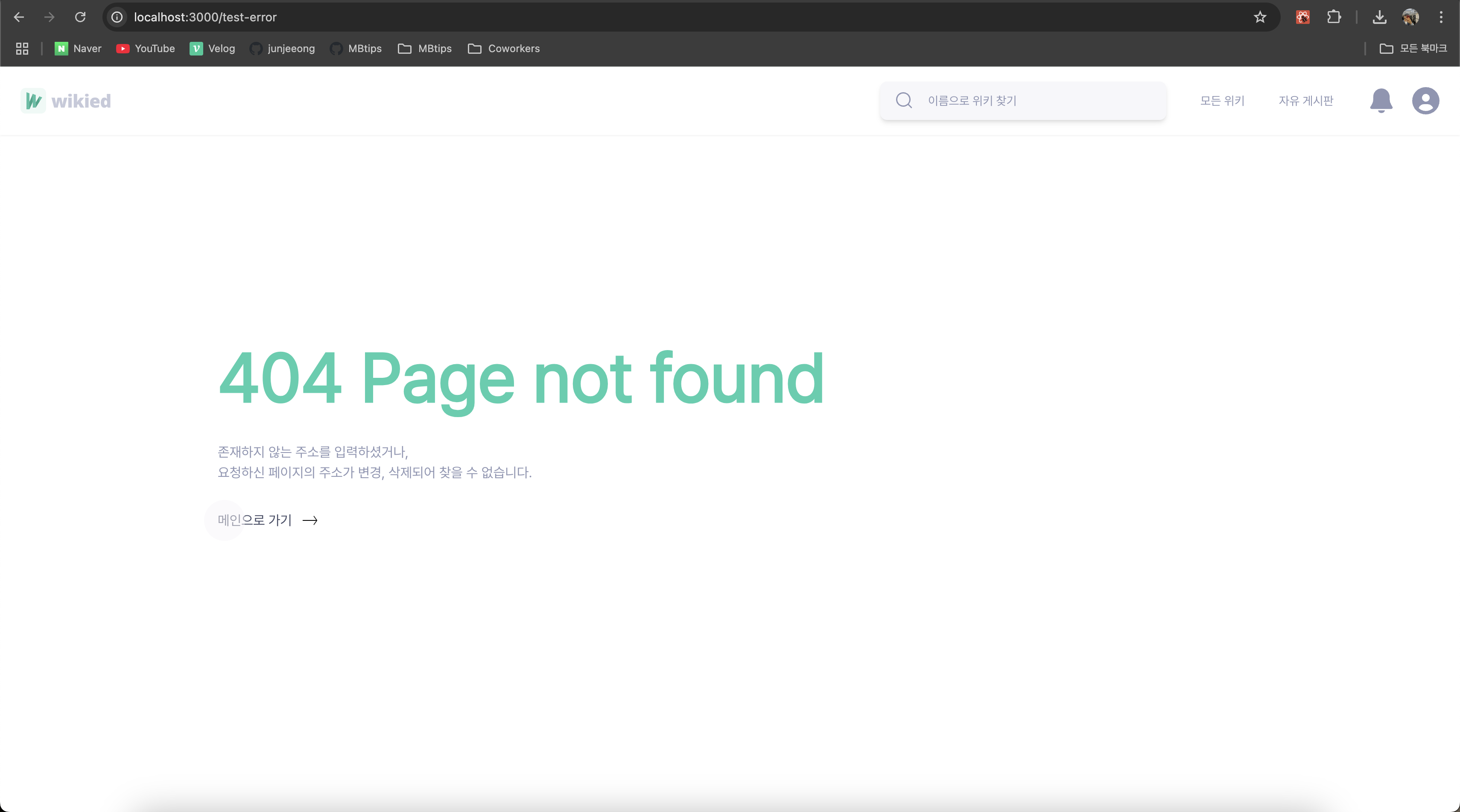Image resolution: width=1460 pixels, height=812 pixels.
Task: Focus the 이름으로 위키 찾기 search field
Action: (1023, 101)
